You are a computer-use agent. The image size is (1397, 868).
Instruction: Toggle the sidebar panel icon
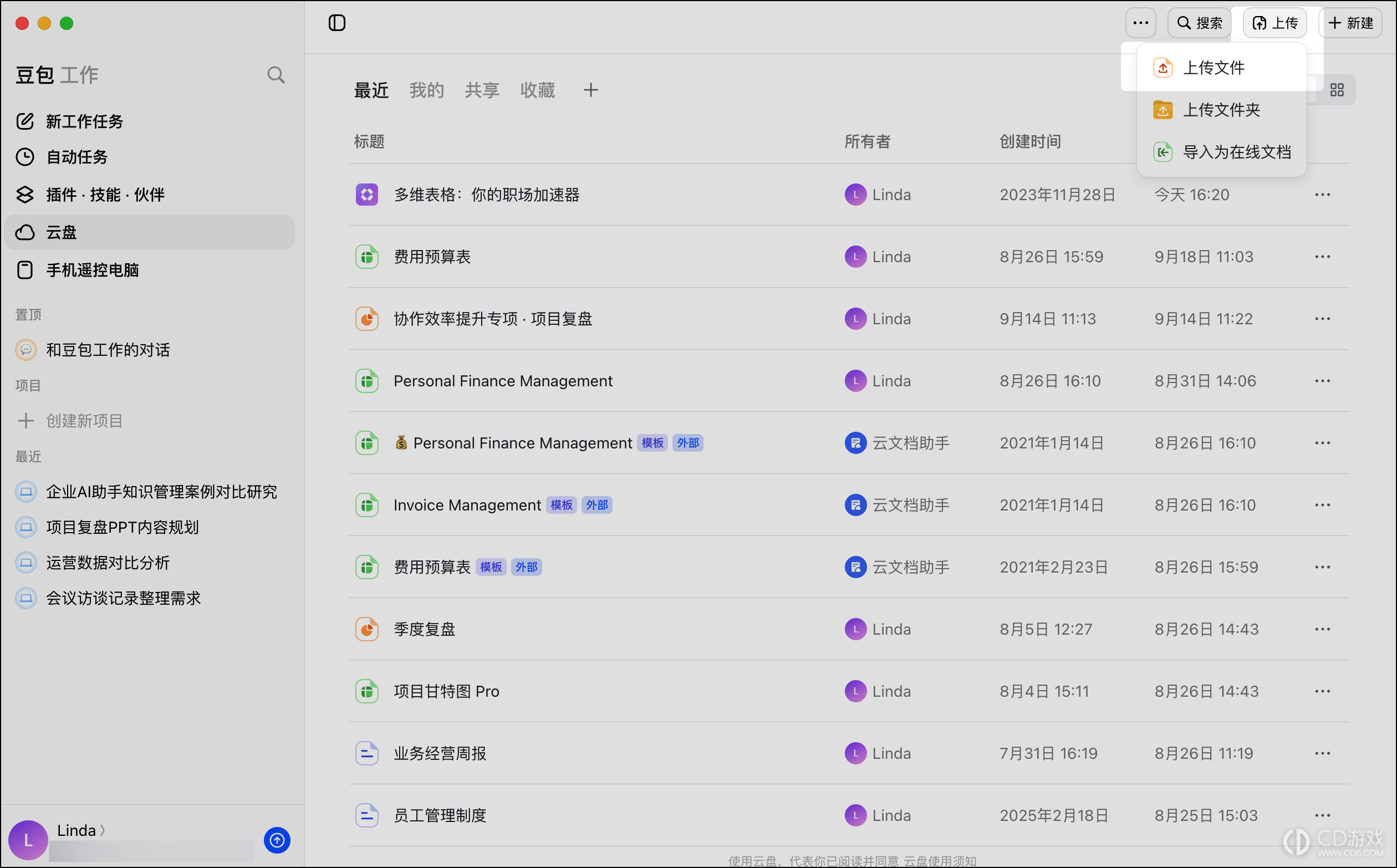337,23
